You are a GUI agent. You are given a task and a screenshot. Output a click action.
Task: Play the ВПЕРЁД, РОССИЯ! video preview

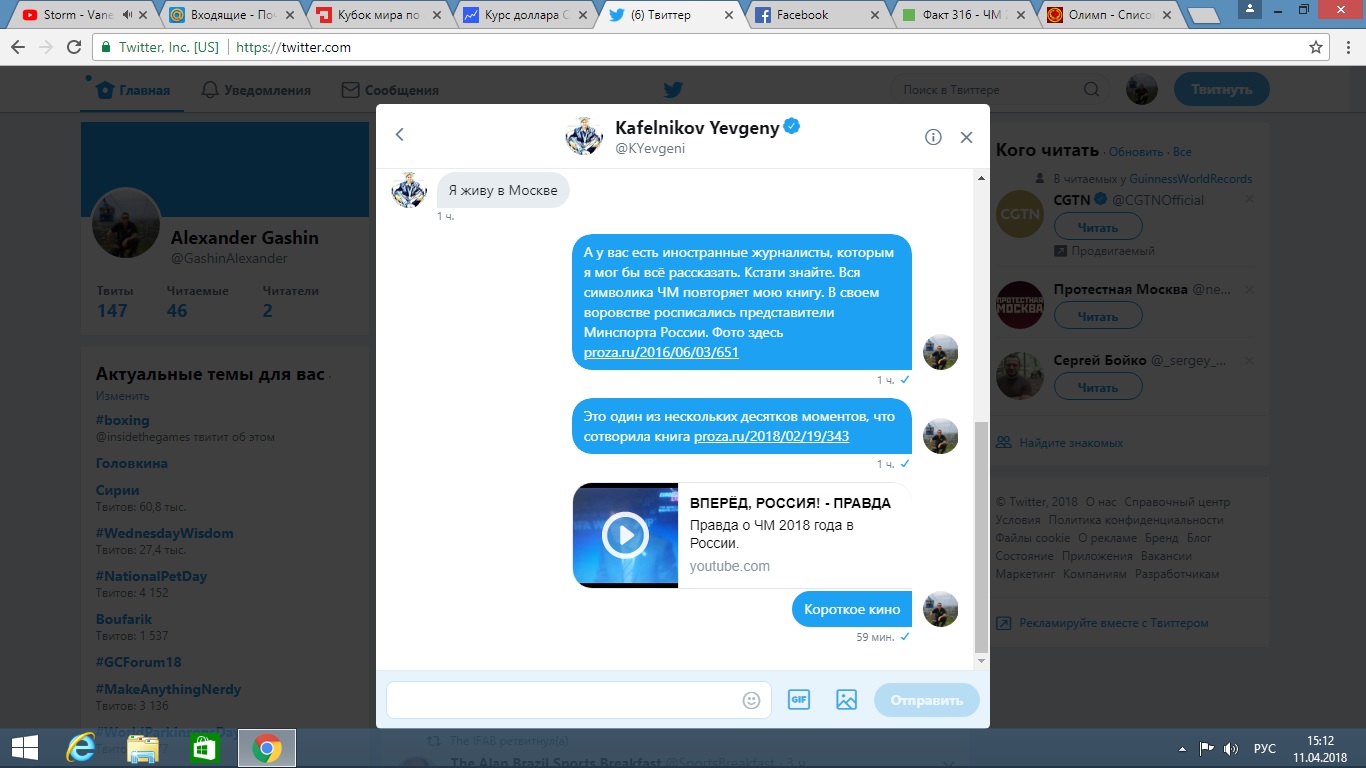point(625,536)
